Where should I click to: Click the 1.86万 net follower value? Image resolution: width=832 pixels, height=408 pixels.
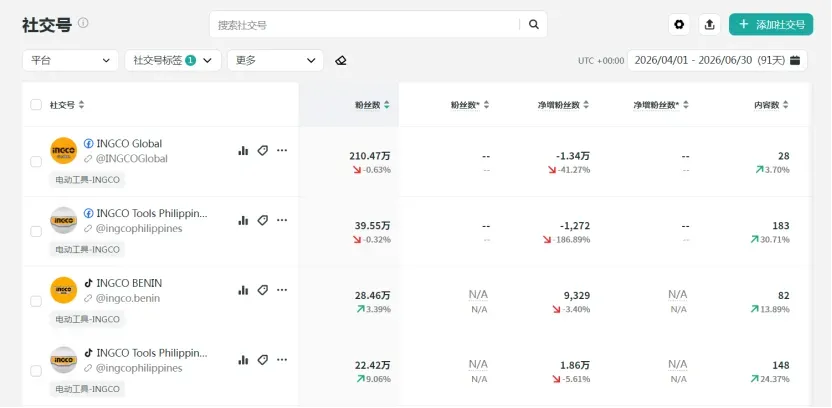click(575, 366)
